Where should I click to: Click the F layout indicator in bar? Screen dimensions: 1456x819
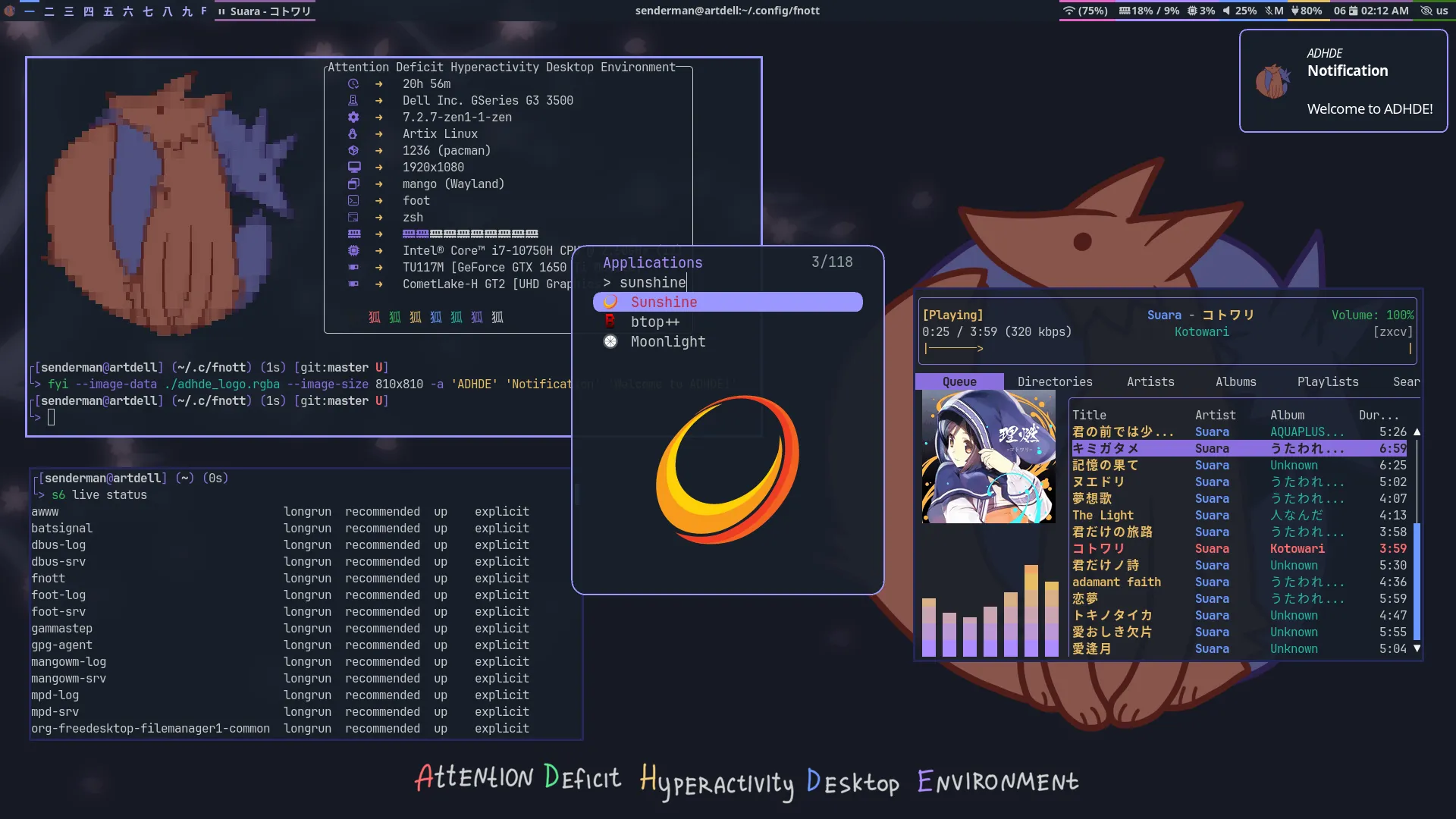point(204,11)
